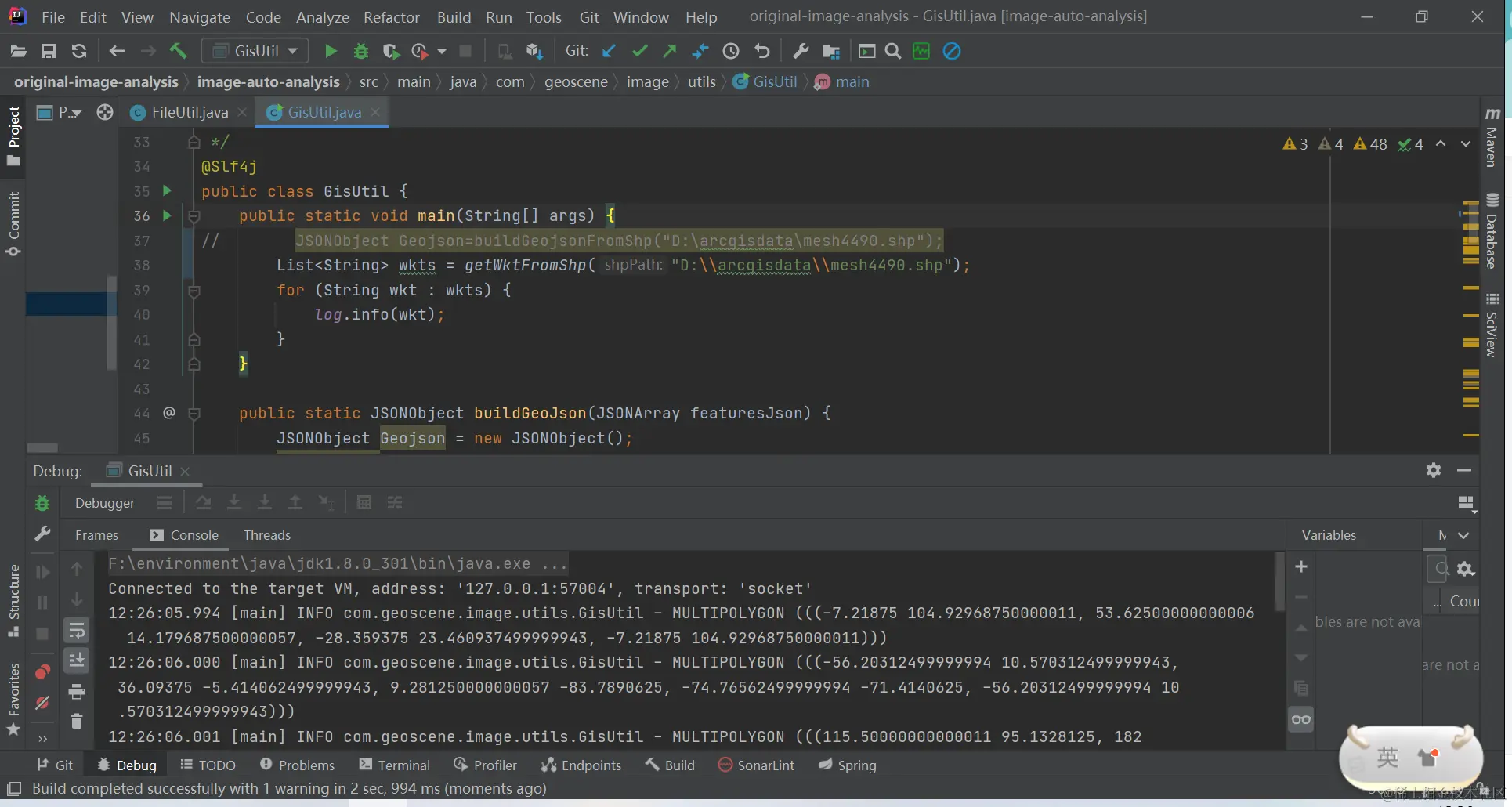Open SonarLint tool window button
The height and width of the screenshot is (807, 1512).
click(x=756, y=765)
